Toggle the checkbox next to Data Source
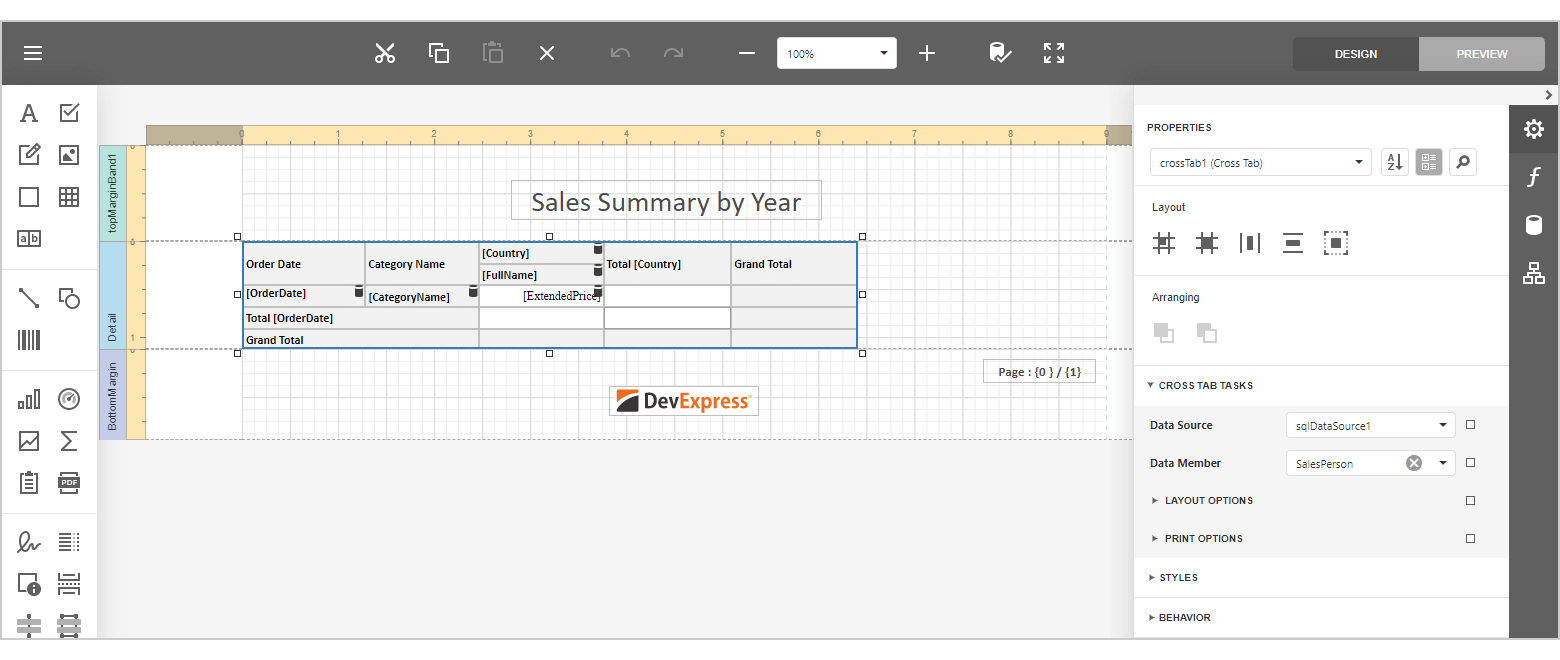The height and width of the screenshot is (660, 1560). coord(1470,424)
